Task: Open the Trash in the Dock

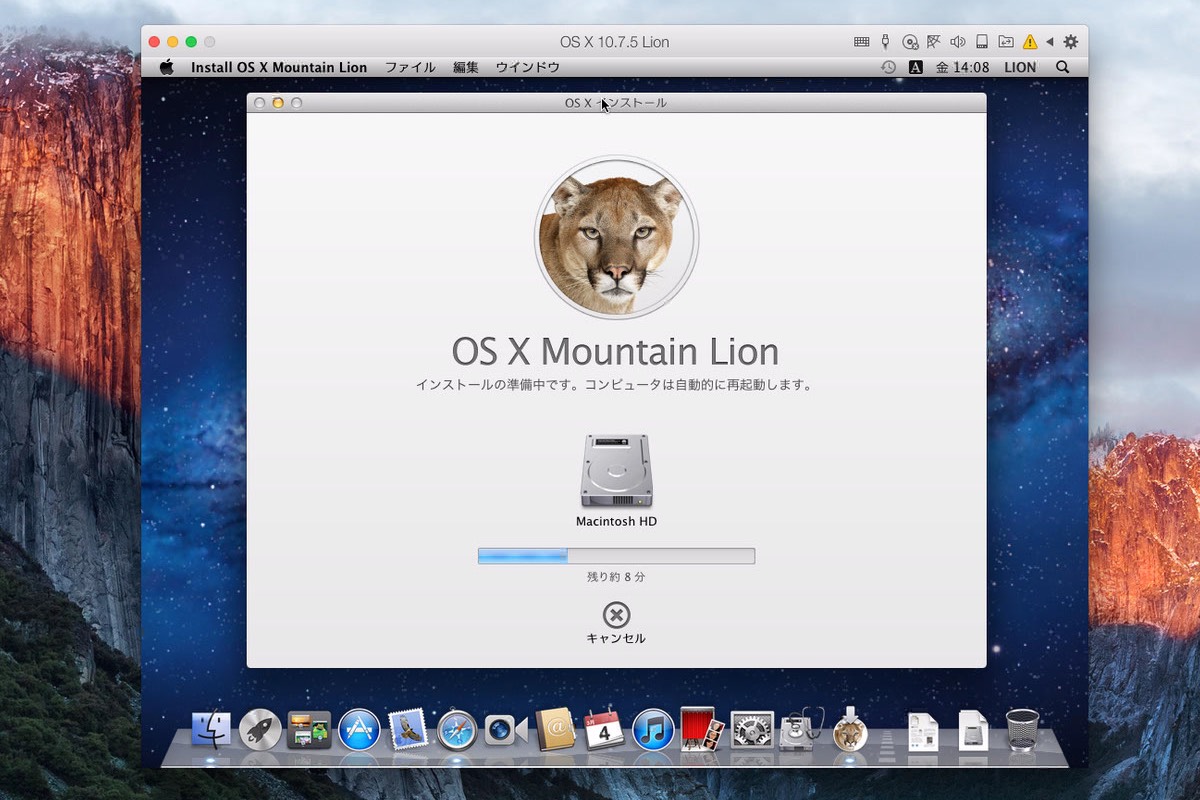Action: [1022, 730]
